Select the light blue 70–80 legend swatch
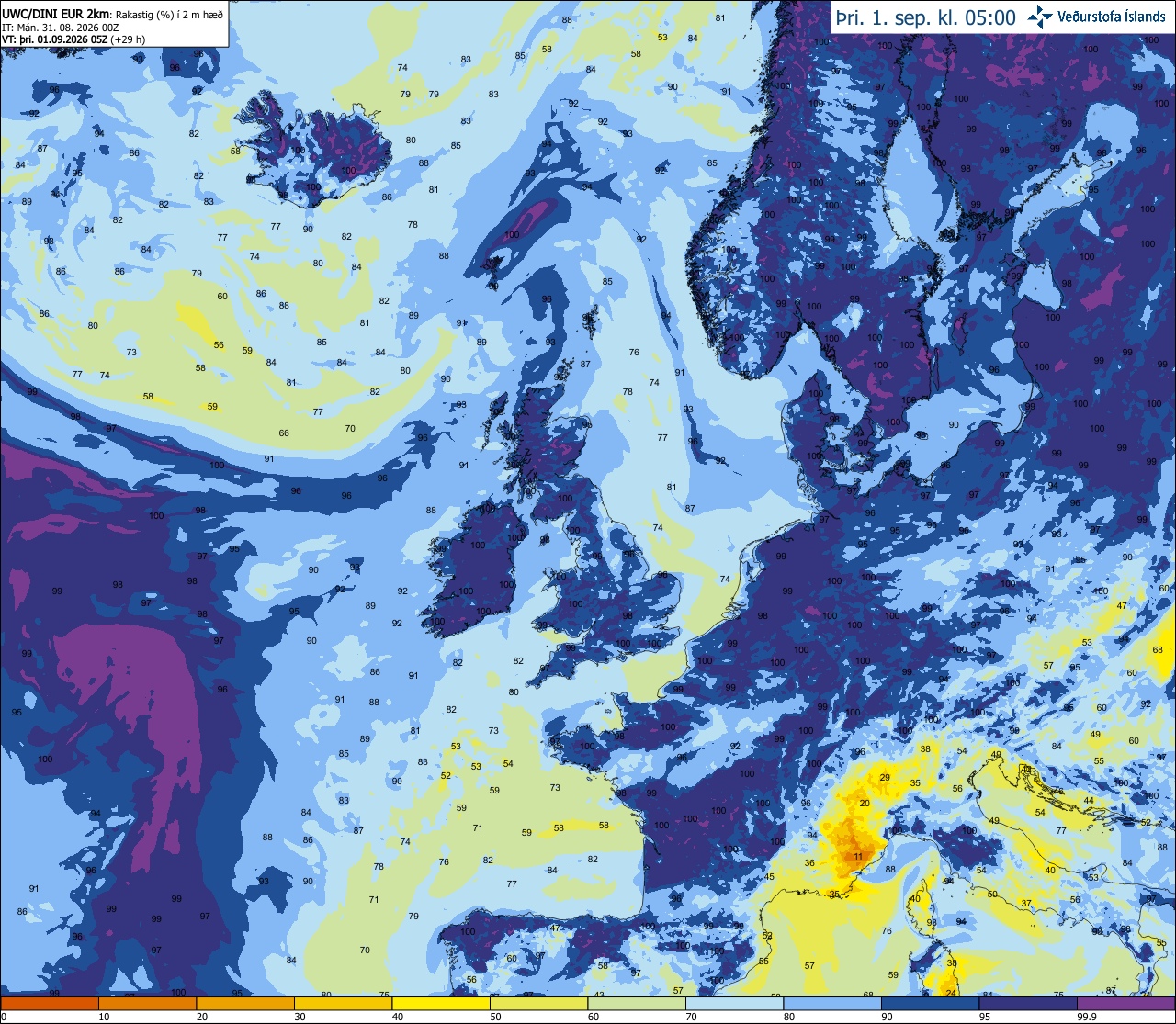The height and width of the screenshot is (1024, 1176). click(x=735, y=1003)
